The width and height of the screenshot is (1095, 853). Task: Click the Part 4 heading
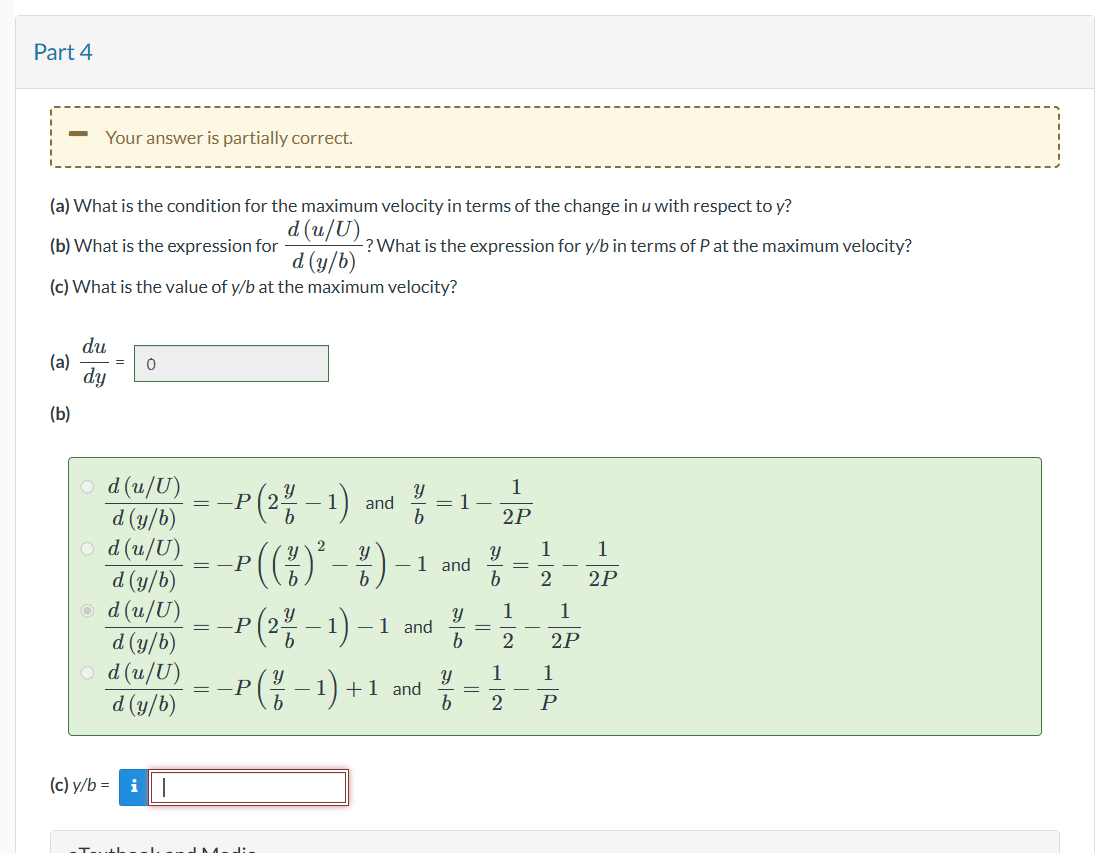(63, 52)
